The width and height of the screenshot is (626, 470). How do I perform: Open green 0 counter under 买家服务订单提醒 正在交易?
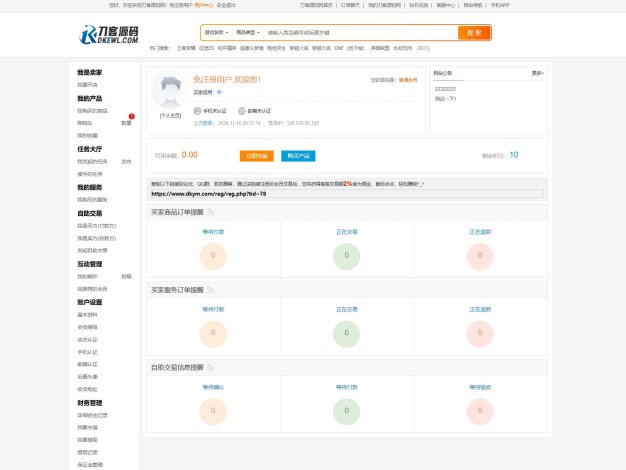[x=347, y=333]
